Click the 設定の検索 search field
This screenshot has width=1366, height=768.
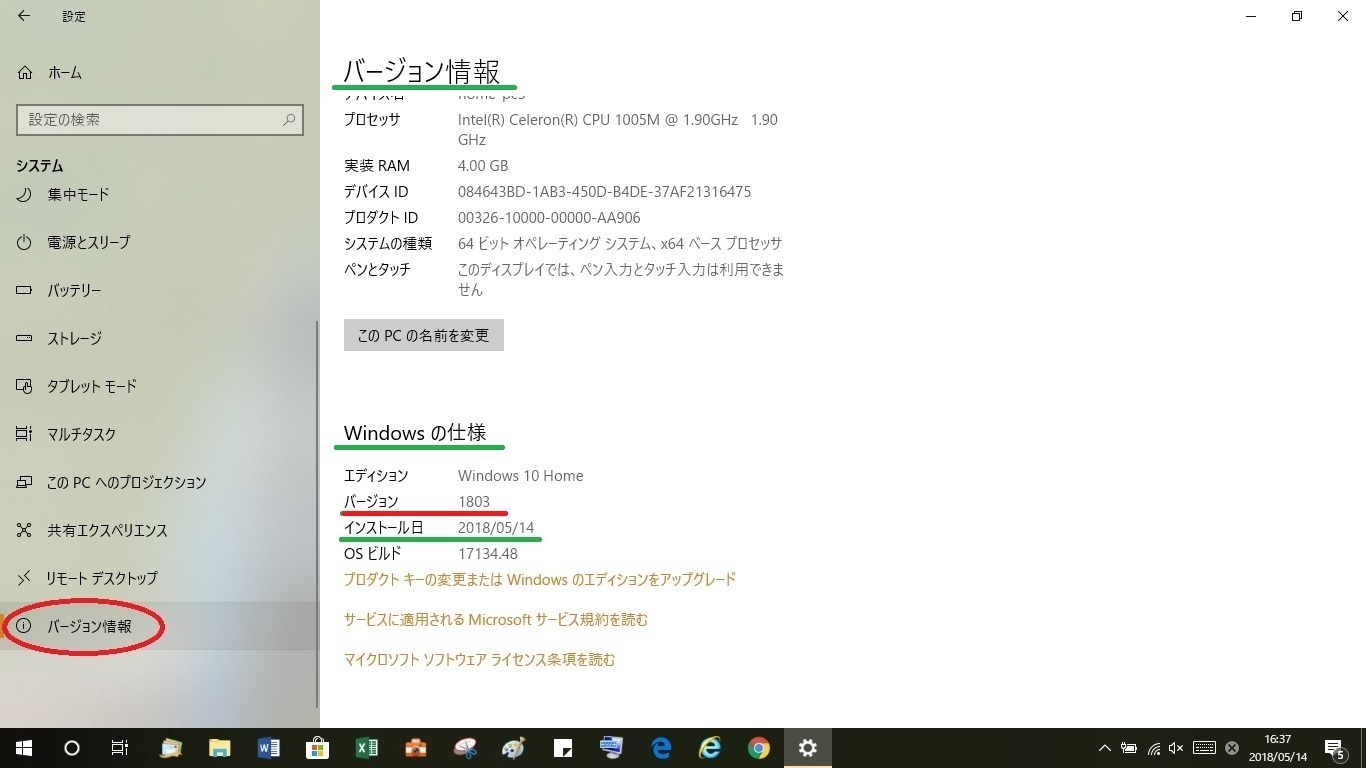click(x=159, y=119)
